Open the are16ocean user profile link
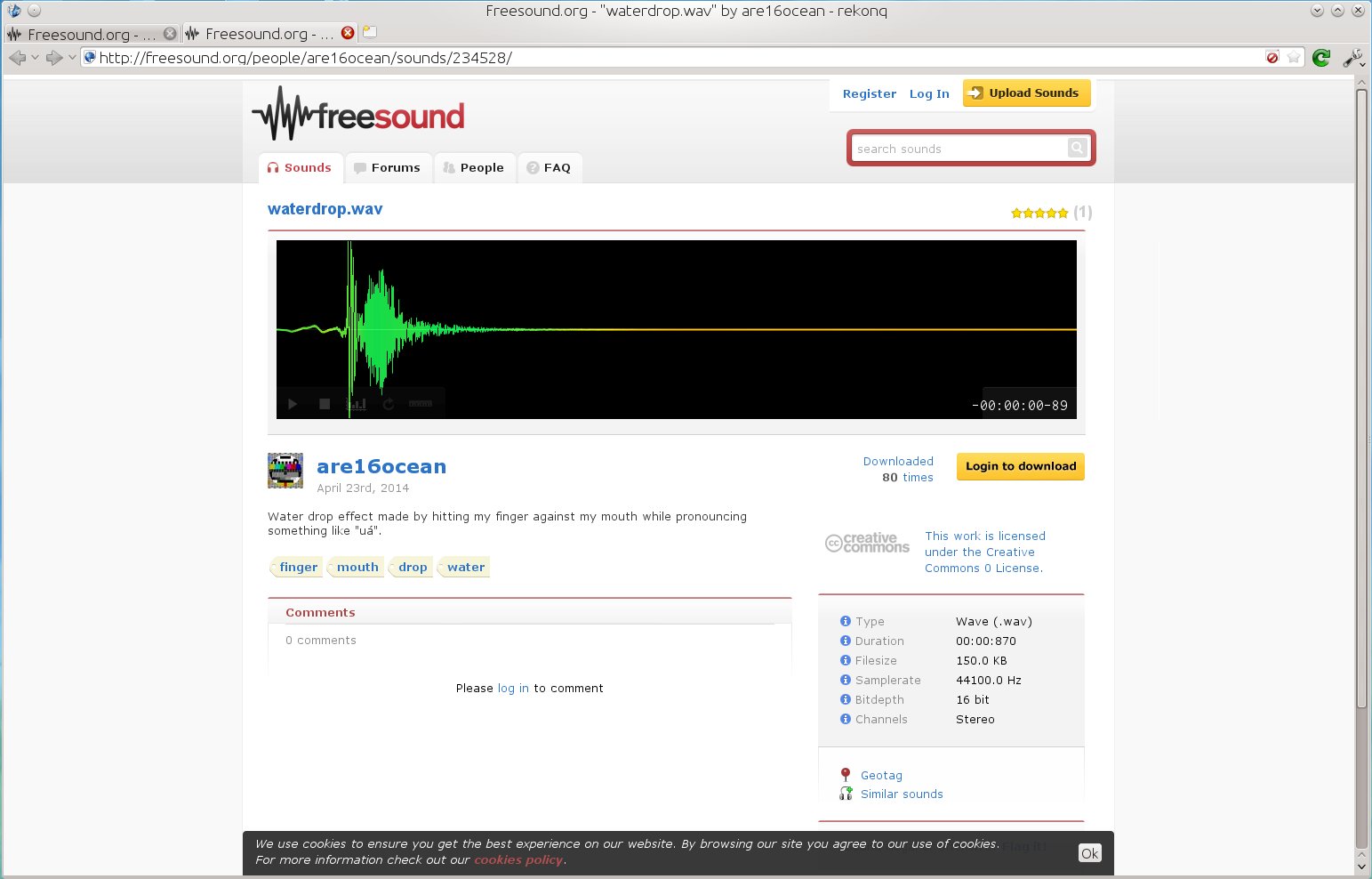The width and height of the screenshot is (1372, 879). (x=381, y=466)
